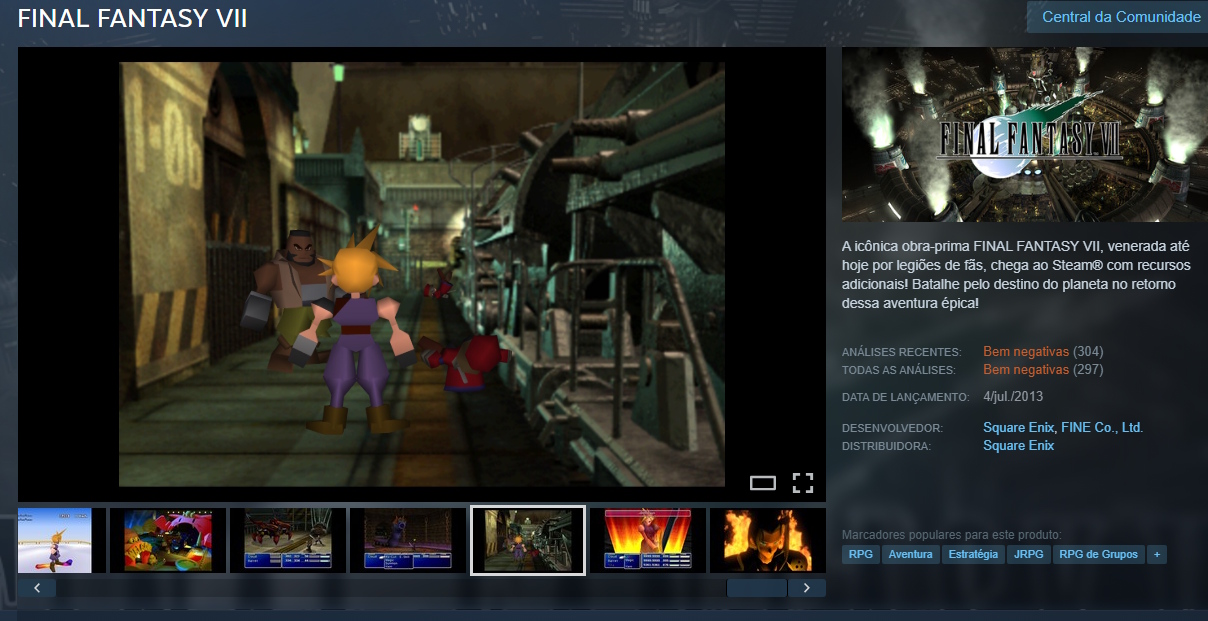Open fullscreen view of the screenshot
Viewport: 1208px width, 621px height.
[802, 482]
